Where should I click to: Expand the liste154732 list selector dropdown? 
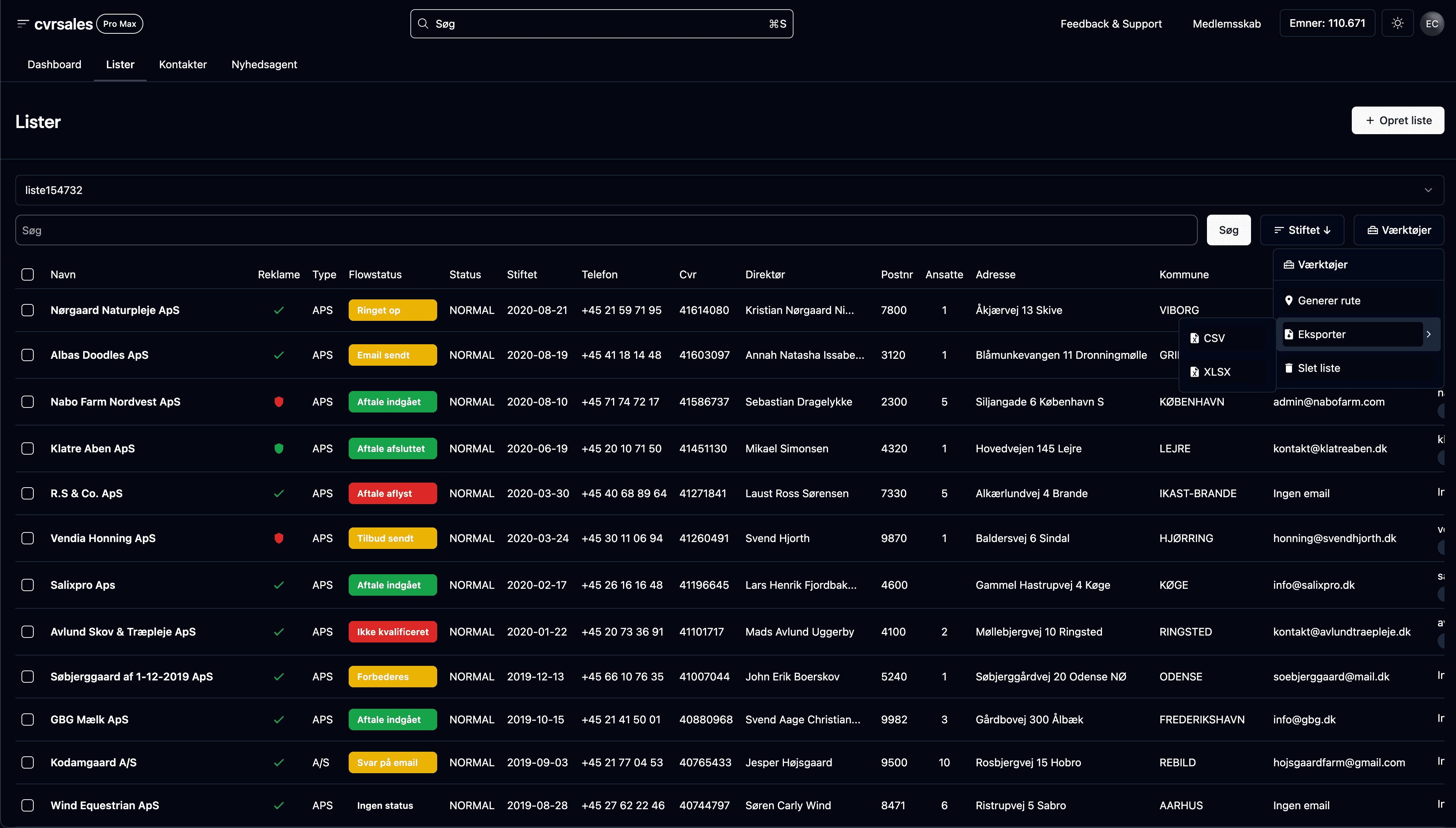point(1428,190)
